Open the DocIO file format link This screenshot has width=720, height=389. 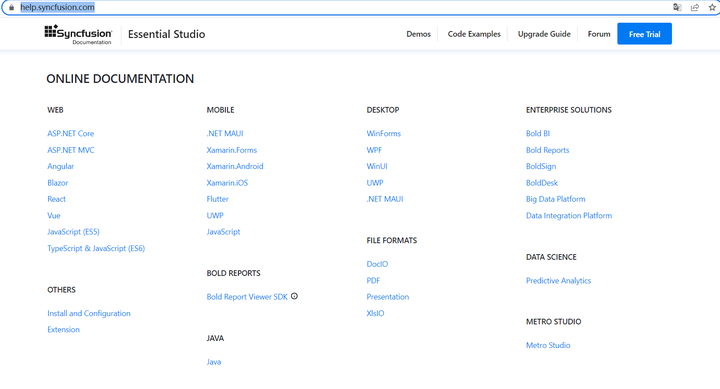[x=377, y=264]
